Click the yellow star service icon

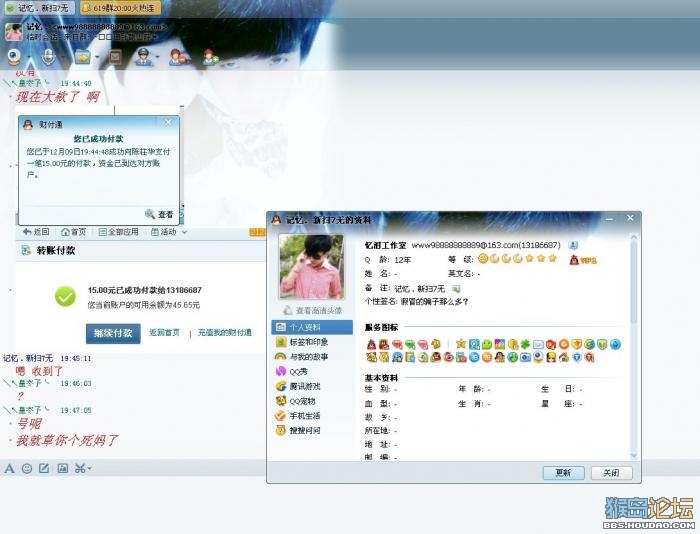pyautogui.click(x=461, y=344)
